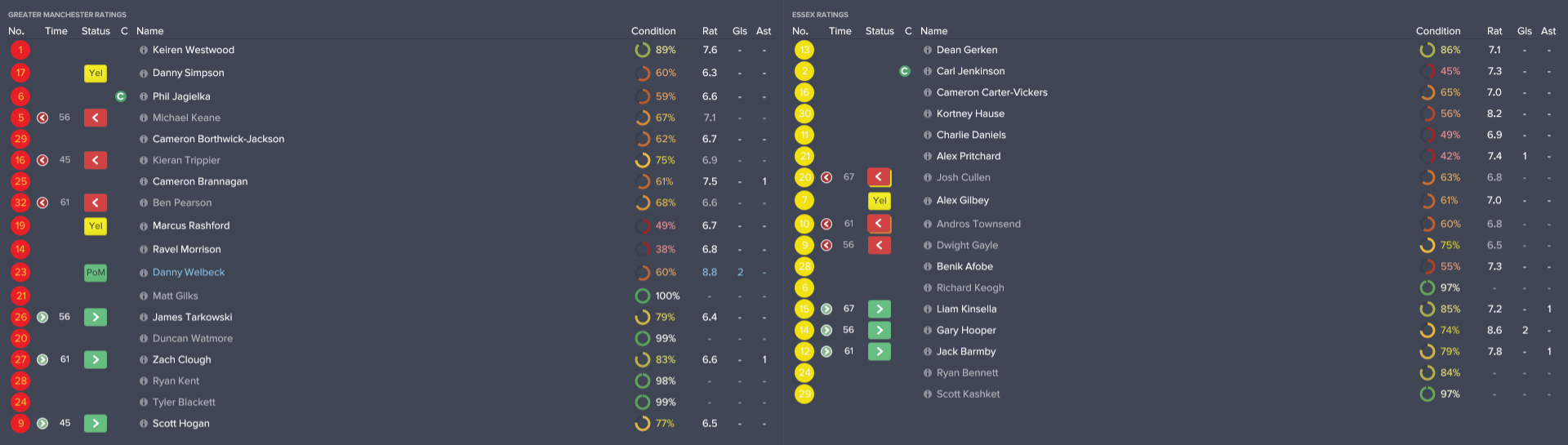Open Kortney Hause's player profile
The image size is (1568, 445).
(x=970, y=113)
